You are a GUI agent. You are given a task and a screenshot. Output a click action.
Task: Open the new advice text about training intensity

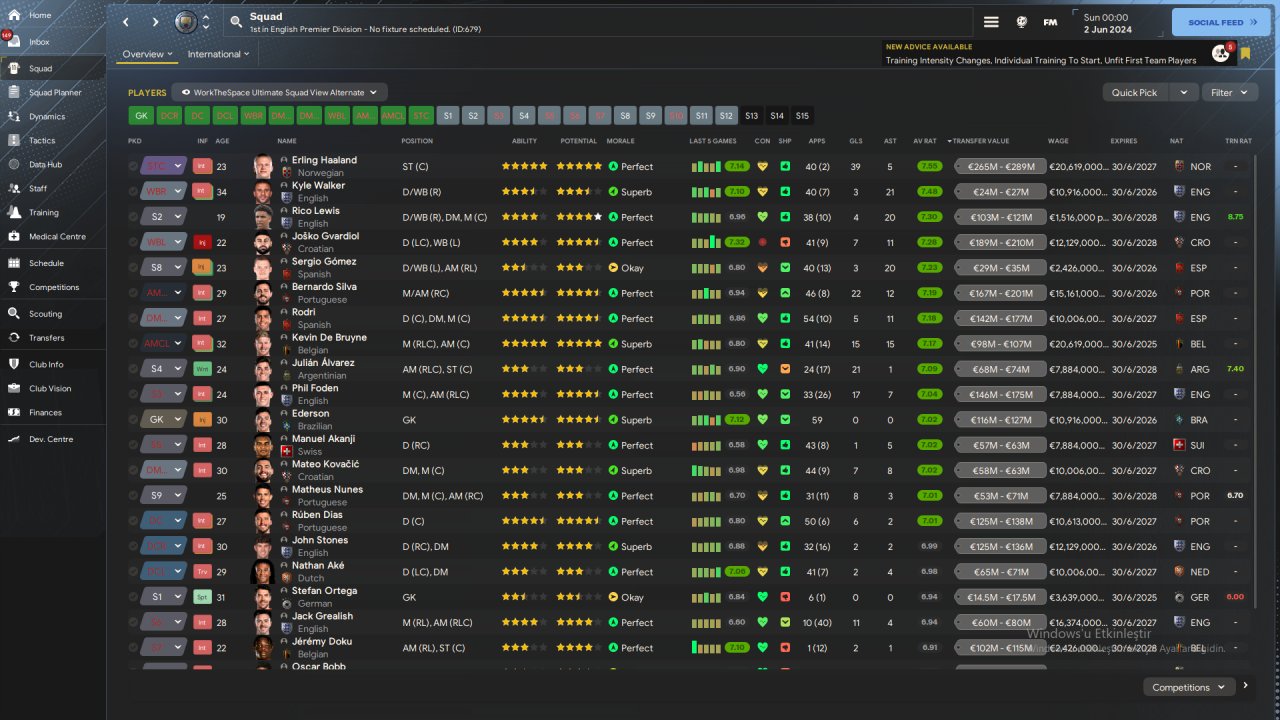click(1041, 60)
